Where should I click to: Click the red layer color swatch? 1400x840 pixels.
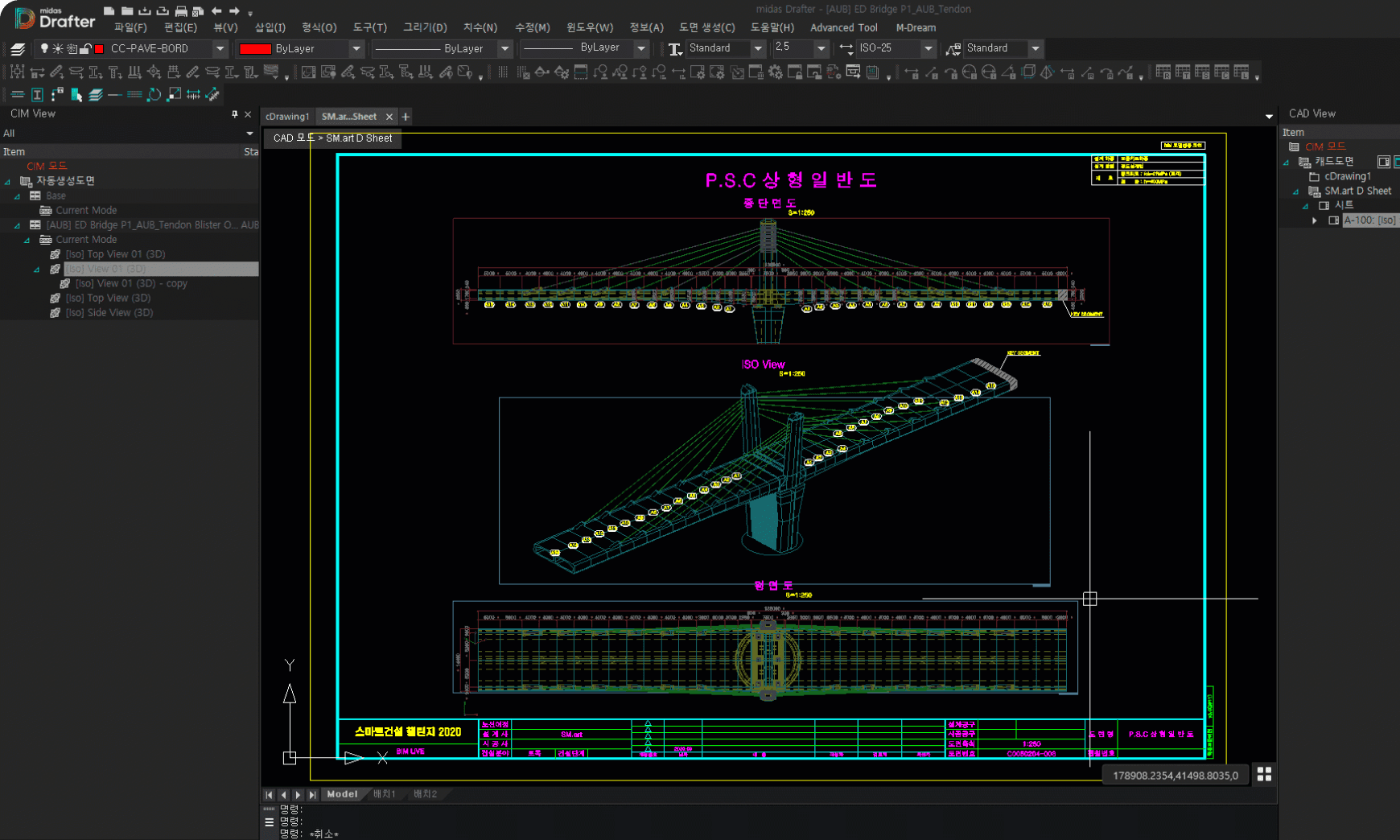pyautogui.click(x=99, y=49)
